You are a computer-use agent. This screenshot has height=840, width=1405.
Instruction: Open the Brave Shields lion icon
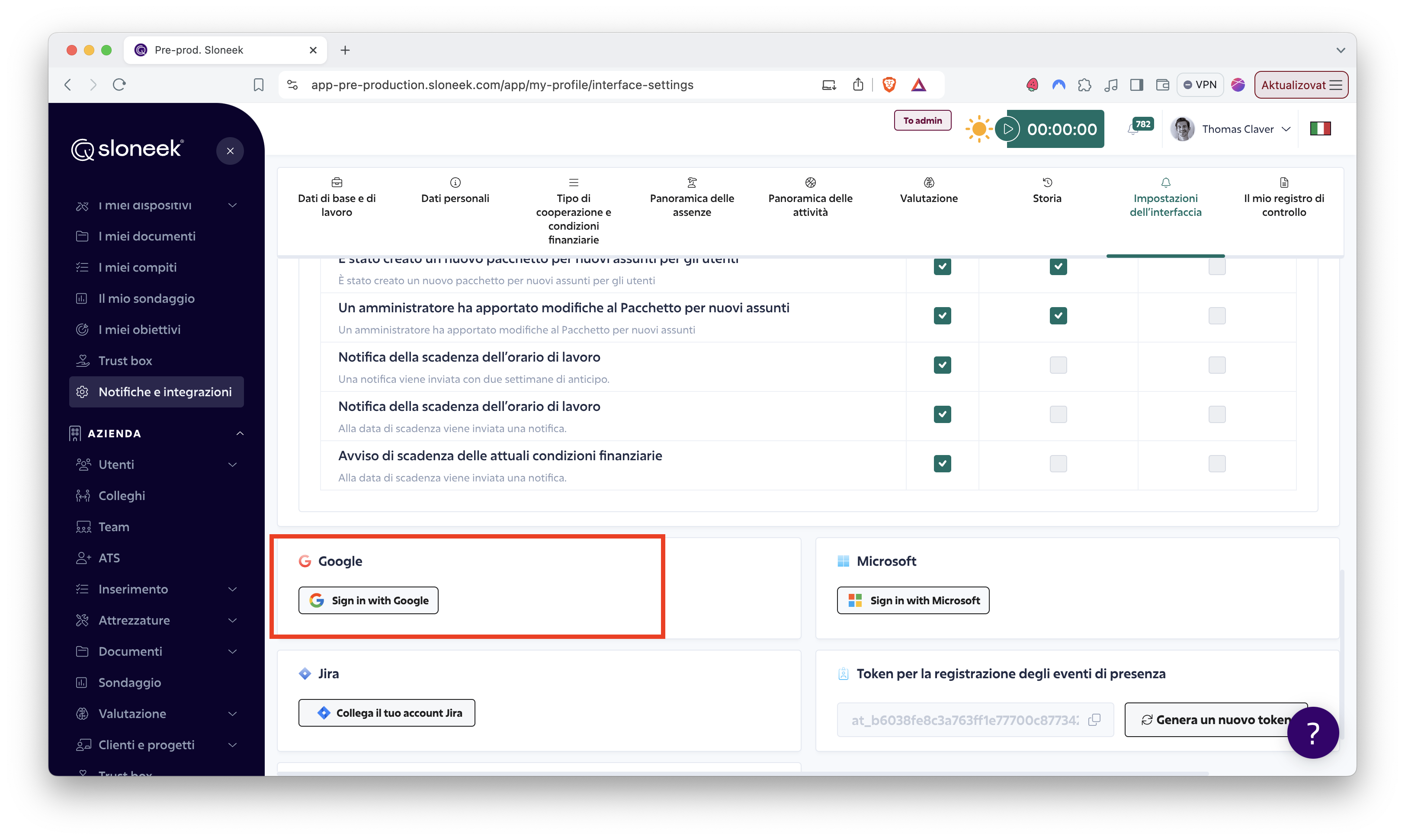(889, 85)
